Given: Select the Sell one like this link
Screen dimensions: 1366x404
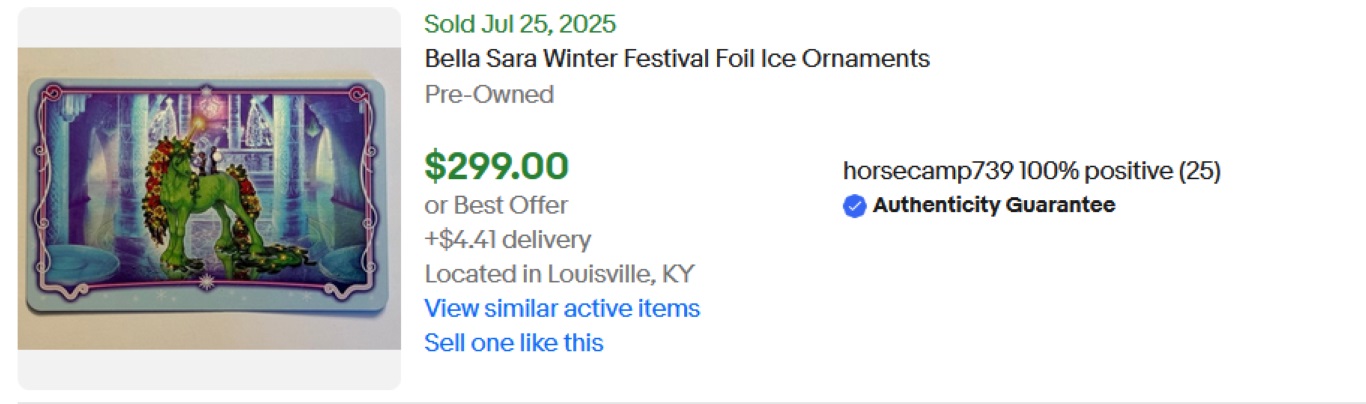Looking at the screenshot, I should pyautogui.click(x=514, y=343).
